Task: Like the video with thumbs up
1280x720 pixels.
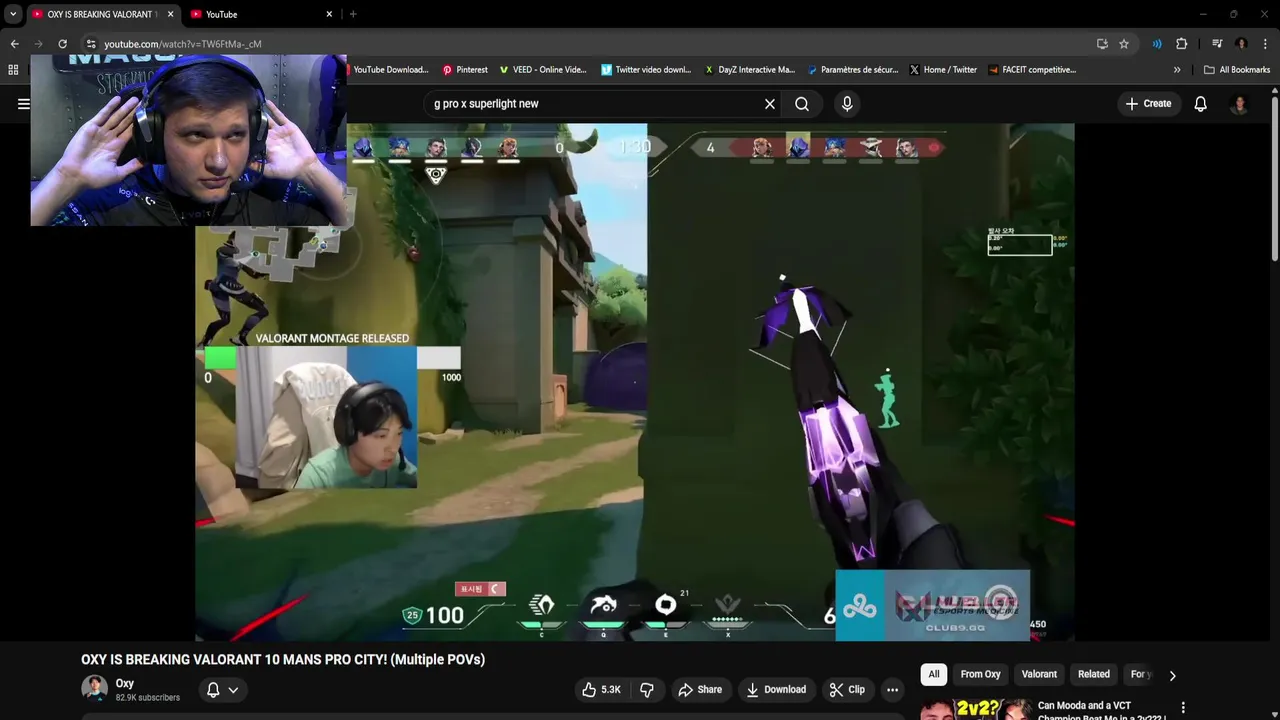Action: coord(602,689)
